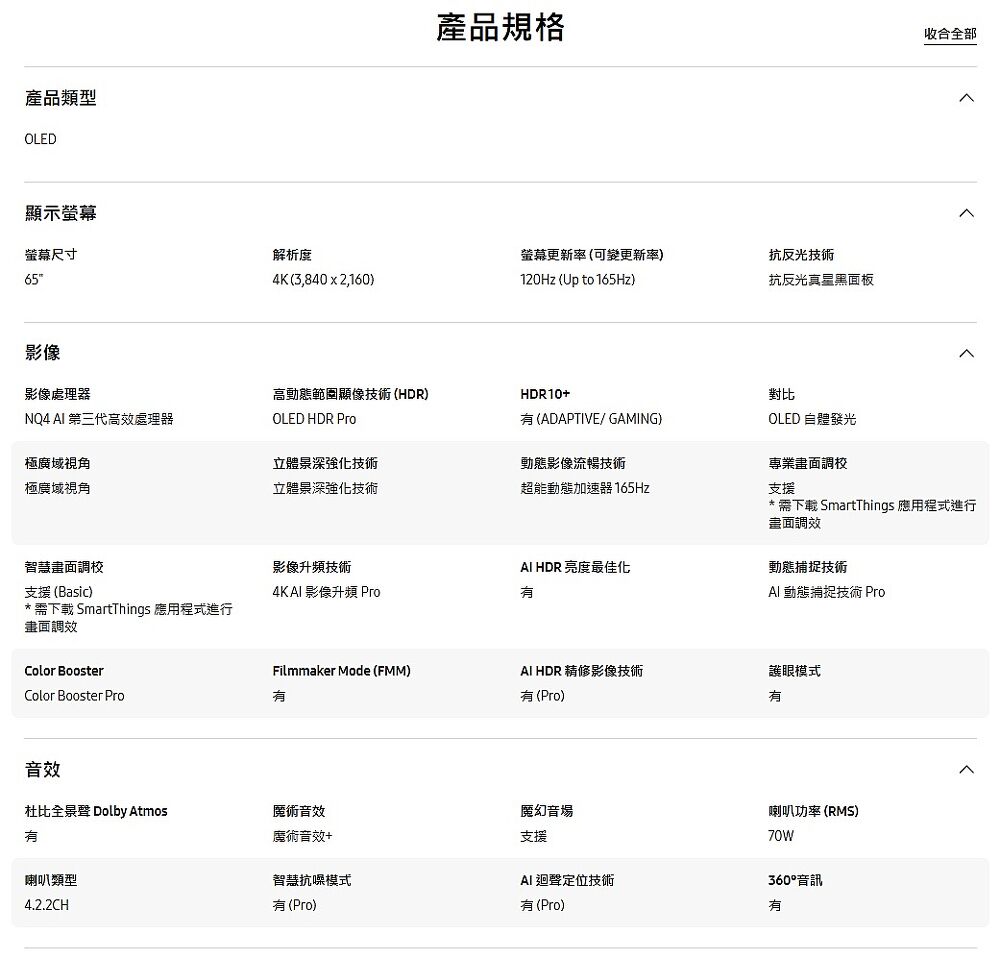Click the 抗反光技術 label
This screenshot has height=959, width=1000.
click(801, 254)
